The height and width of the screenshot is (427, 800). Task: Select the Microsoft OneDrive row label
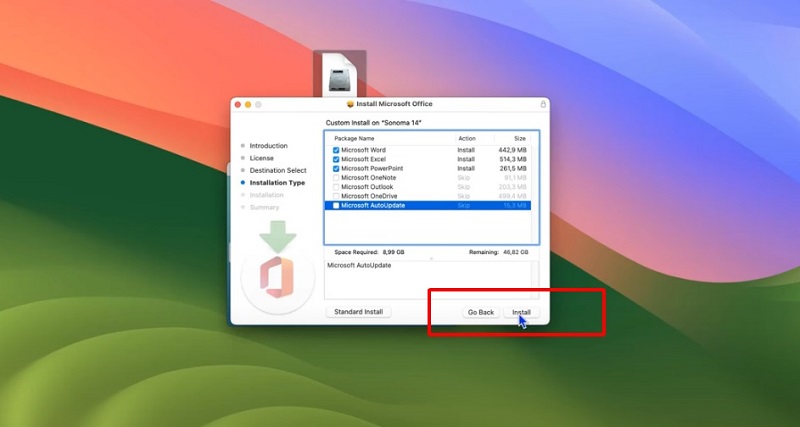point(369,196)
